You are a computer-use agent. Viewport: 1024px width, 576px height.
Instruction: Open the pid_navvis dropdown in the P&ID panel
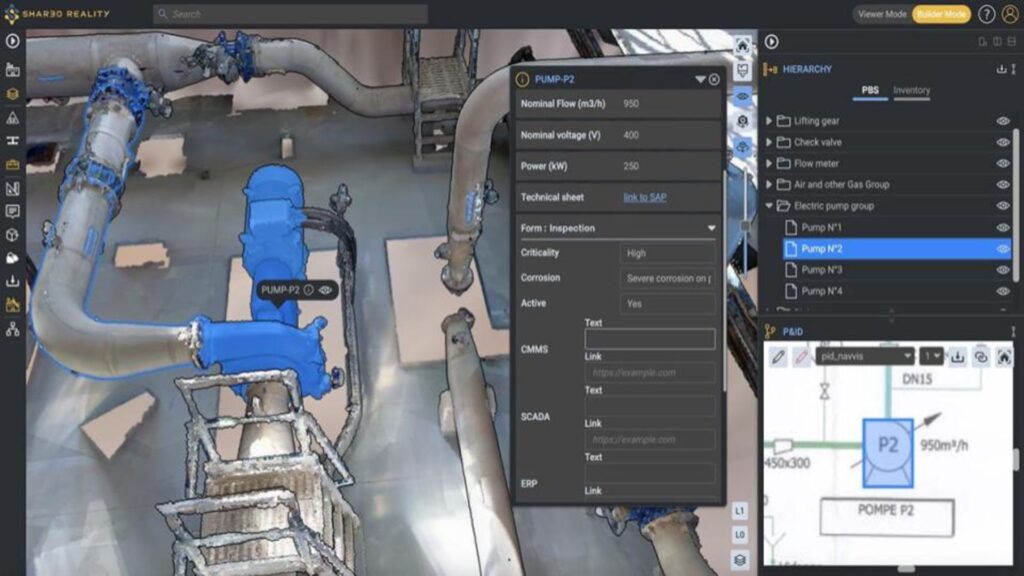(x=865, y=356)
